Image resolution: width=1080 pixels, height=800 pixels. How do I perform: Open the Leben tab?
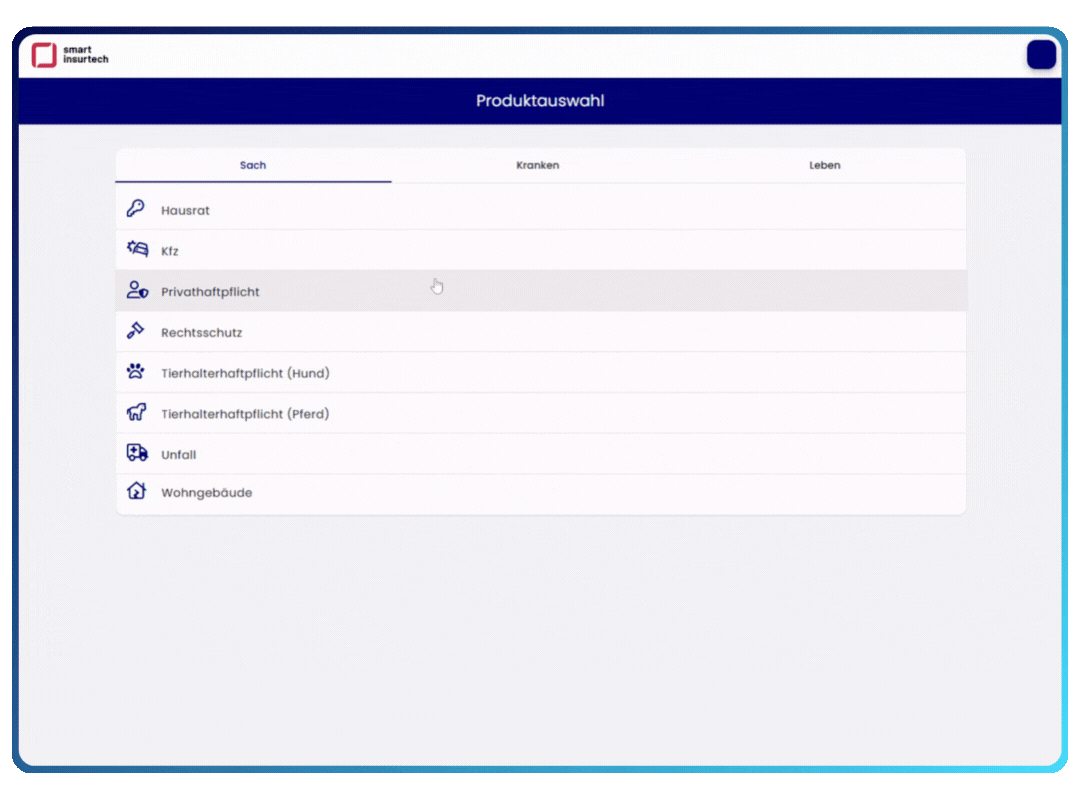pos(824,165)
